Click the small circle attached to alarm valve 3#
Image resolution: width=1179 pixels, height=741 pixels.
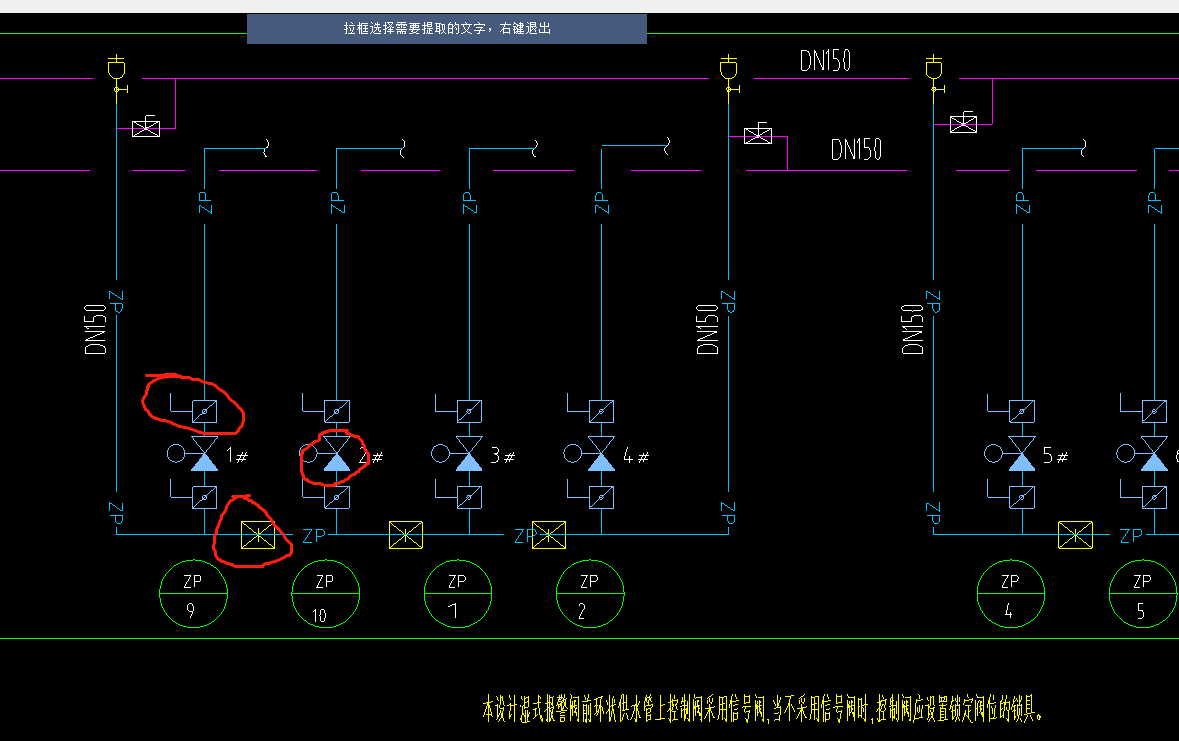tap(441, 454)
